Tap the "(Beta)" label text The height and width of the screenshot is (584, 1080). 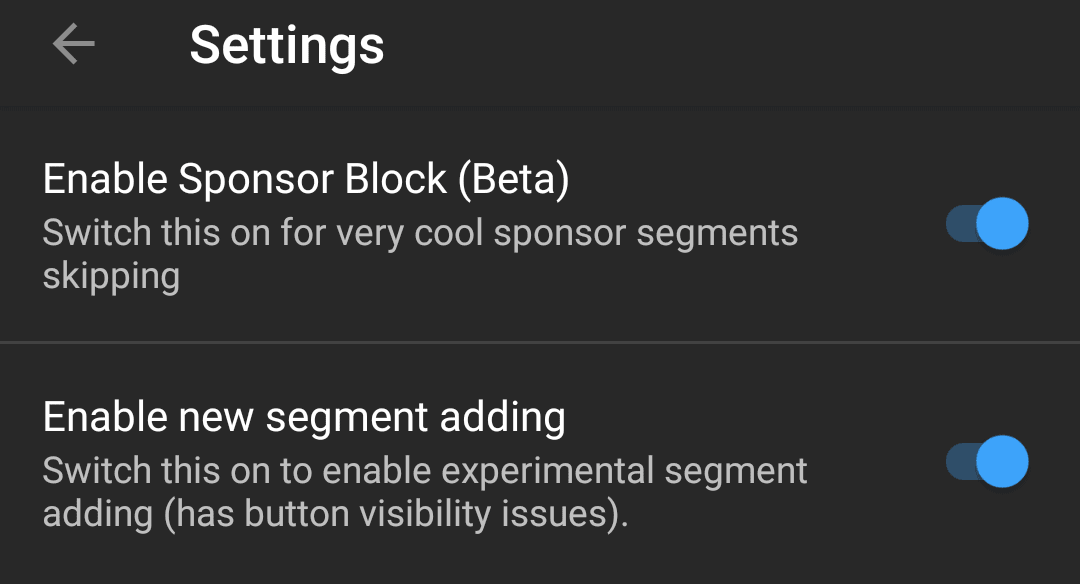[x=514, y=179]
